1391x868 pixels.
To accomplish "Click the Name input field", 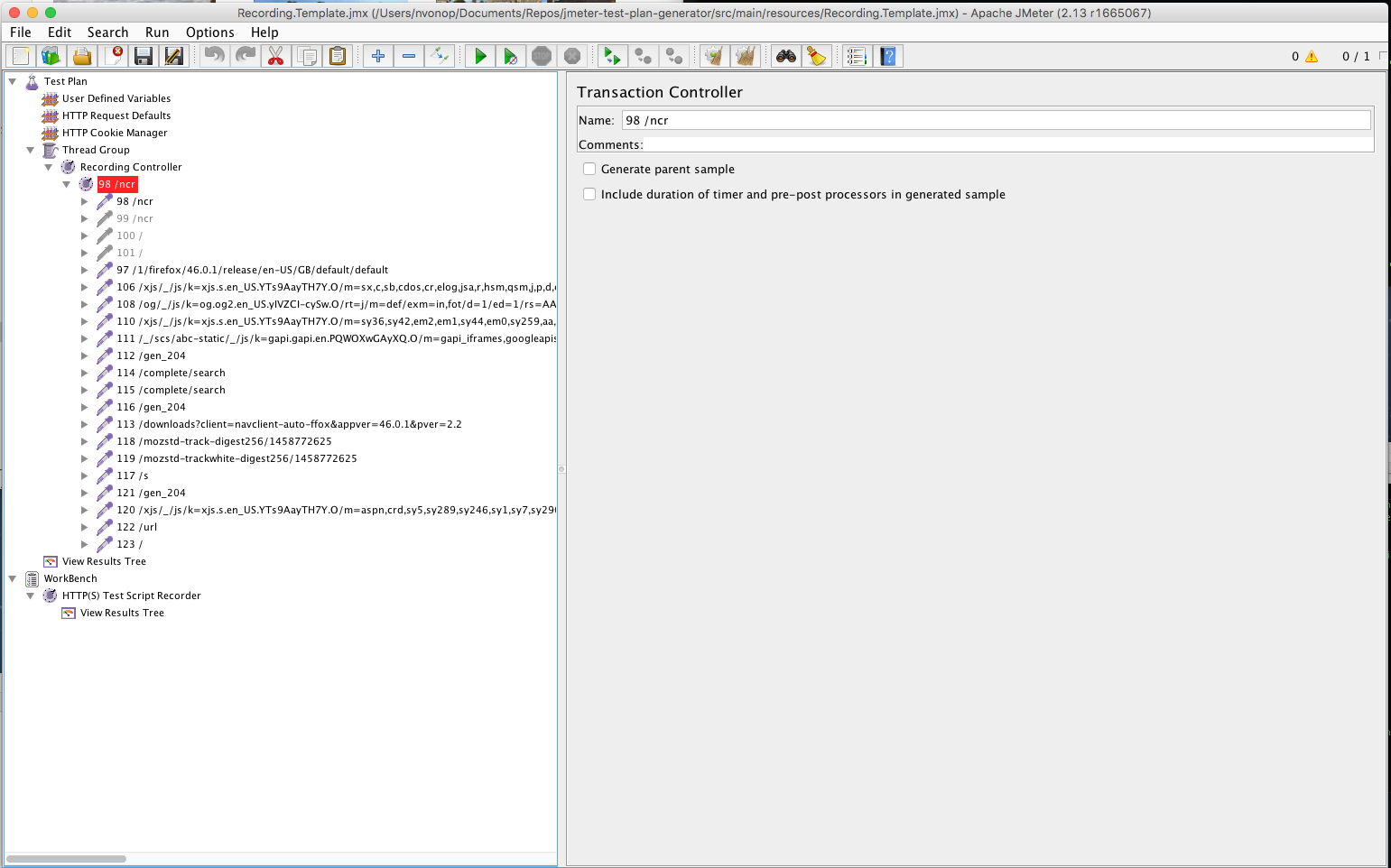I will click(996, 120).
